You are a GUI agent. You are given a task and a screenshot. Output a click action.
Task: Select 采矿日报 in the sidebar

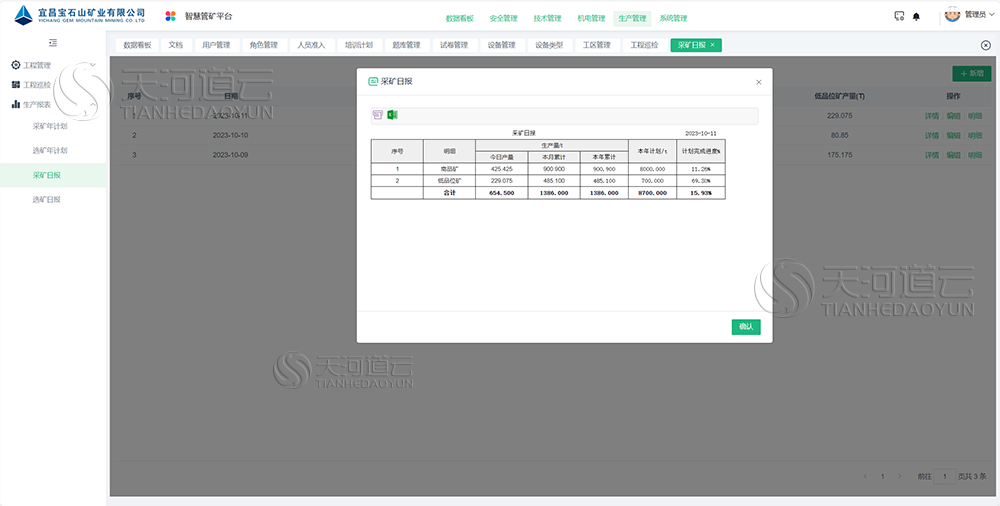point(53,175)
